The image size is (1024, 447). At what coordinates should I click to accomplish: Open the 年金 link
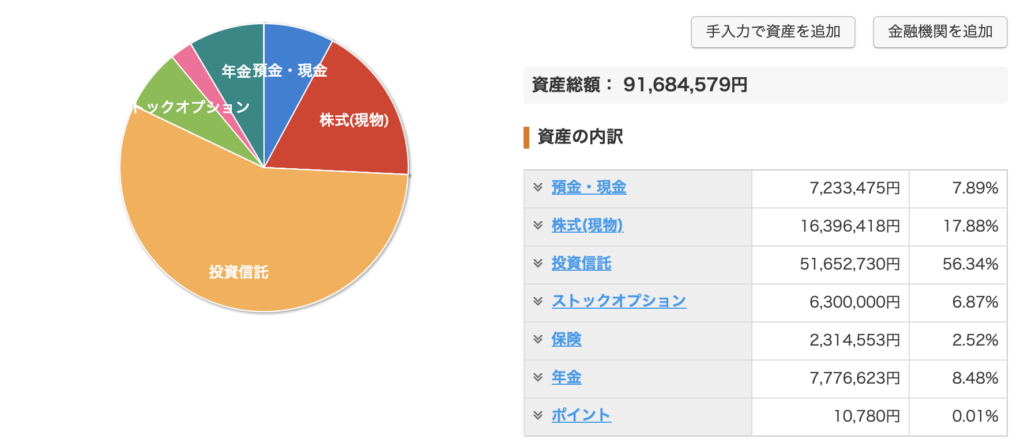pos(566,377)
